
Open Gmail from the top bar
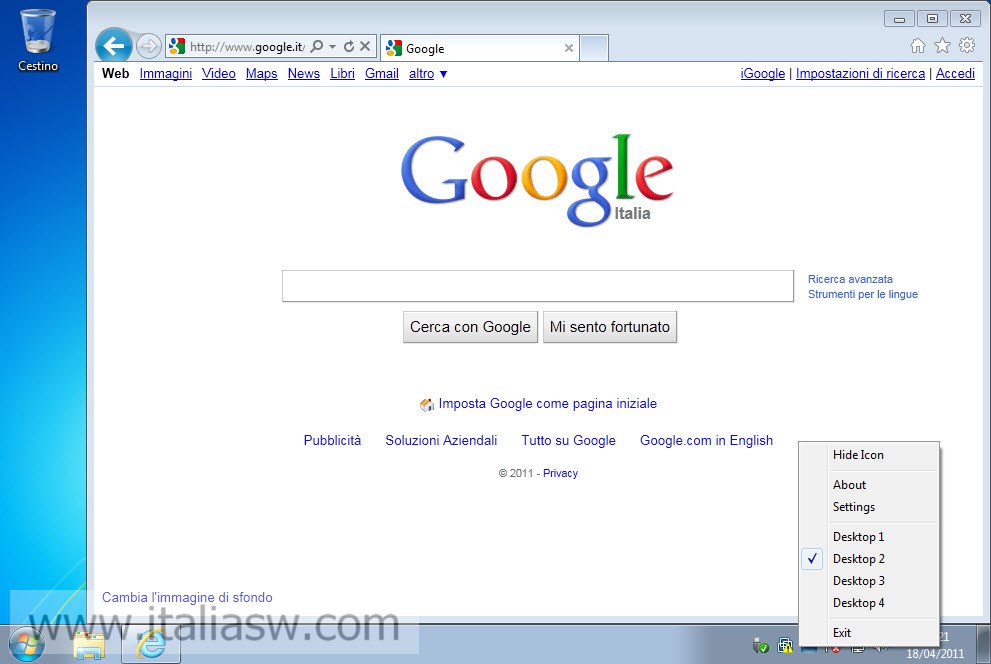[382, 74]
